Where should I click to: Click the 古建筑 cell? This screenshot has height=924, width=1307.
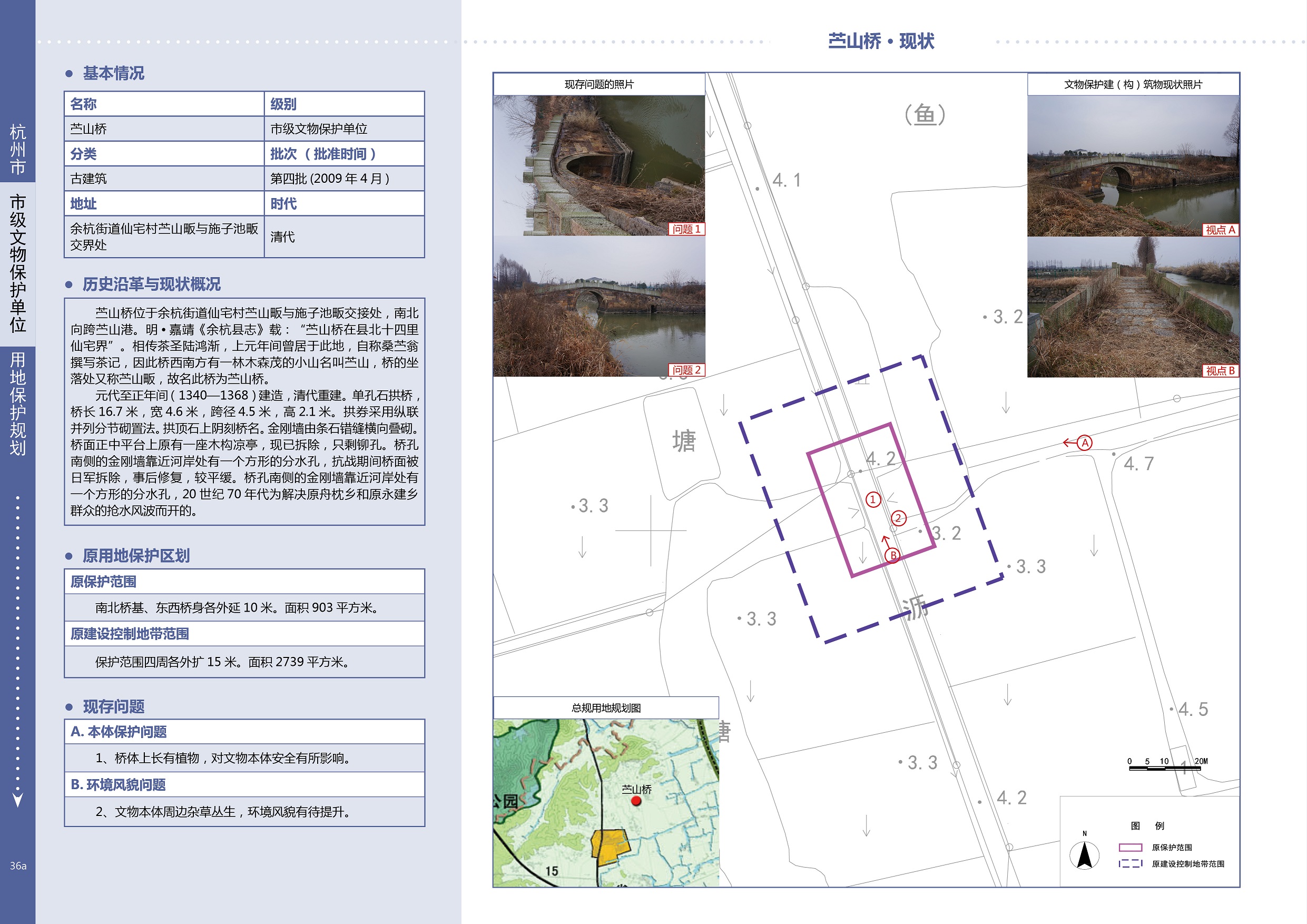164,178
